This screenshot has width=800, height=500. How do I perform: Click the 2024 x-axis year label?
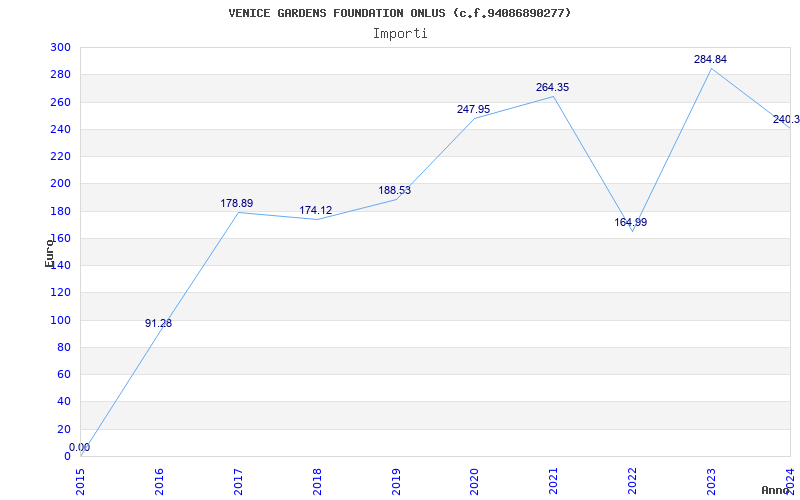click(790, 482)
